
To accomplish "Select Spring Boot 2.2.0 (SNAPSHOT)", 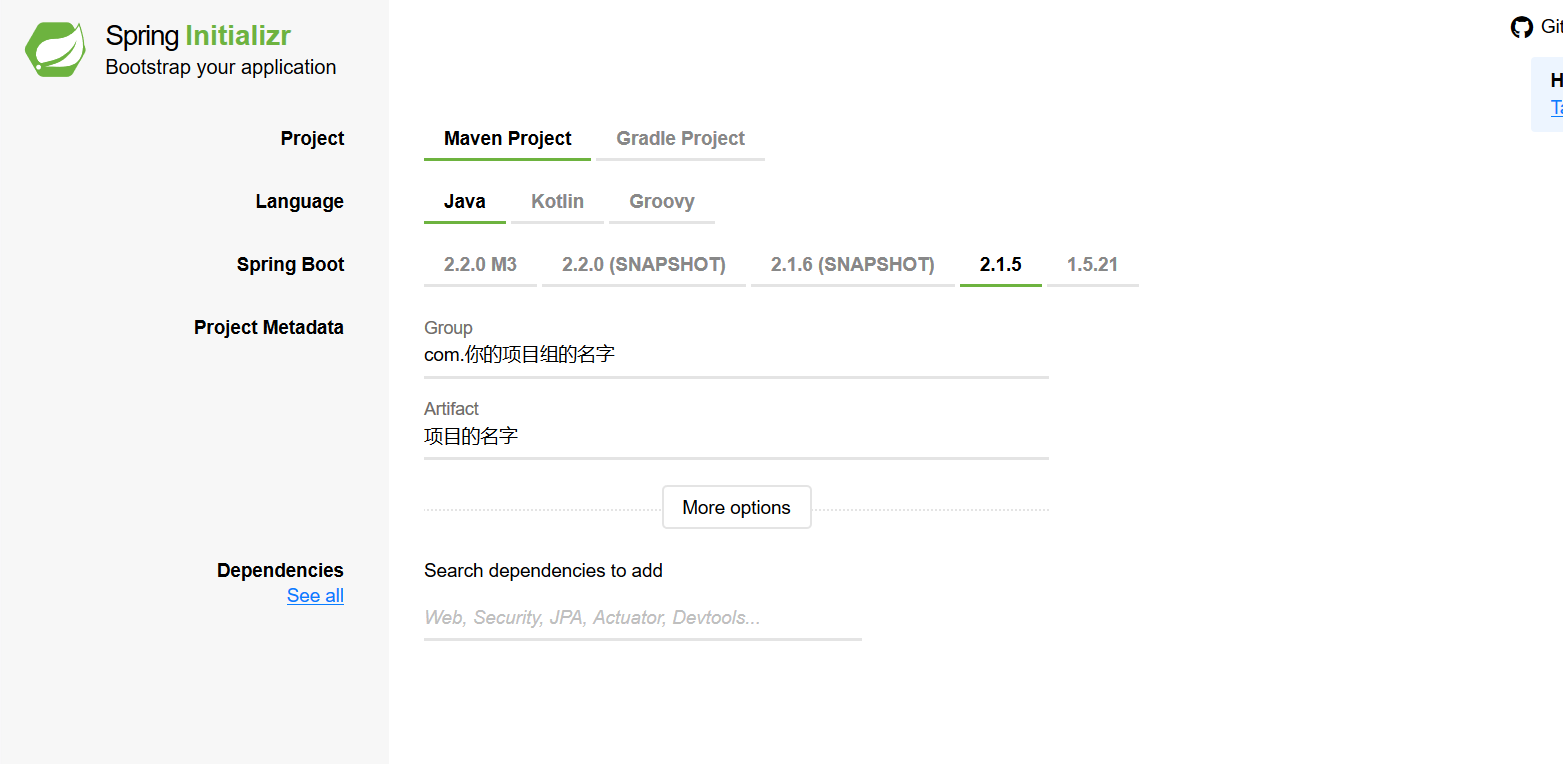I will [x=643, y=265].
